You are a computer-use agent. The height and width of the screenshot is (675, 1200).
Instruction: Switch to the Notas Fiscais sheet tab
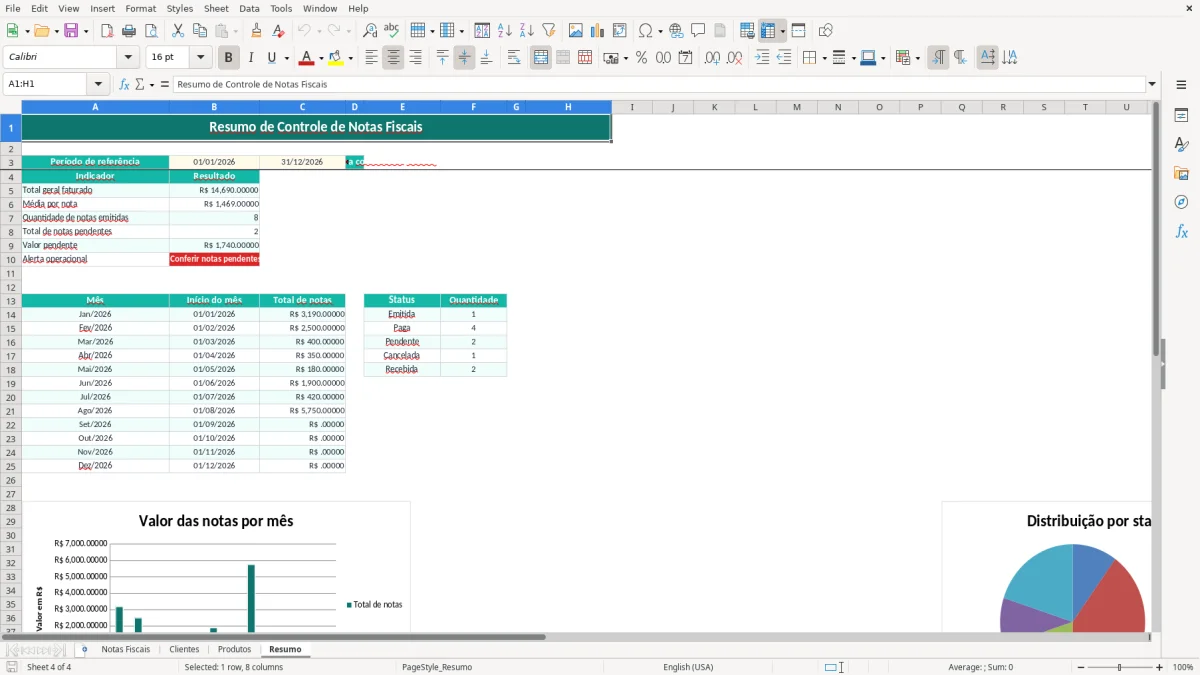click(126, 650)
